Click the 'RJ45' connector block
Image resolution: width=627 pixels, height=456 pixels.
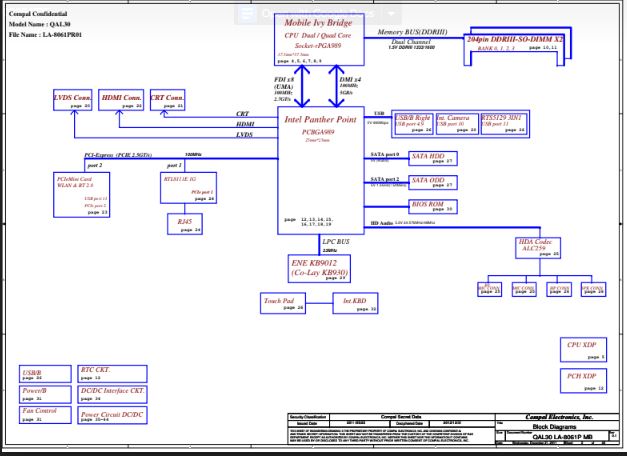(185, 224)
